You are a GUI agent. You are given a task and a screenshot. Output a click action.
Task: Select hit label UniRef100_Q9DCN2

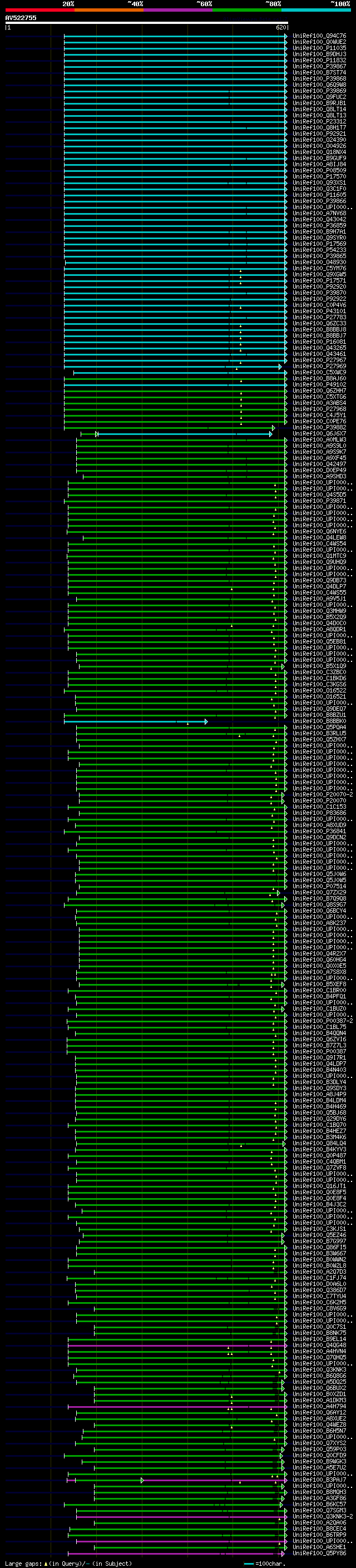(x=319, y=837)
